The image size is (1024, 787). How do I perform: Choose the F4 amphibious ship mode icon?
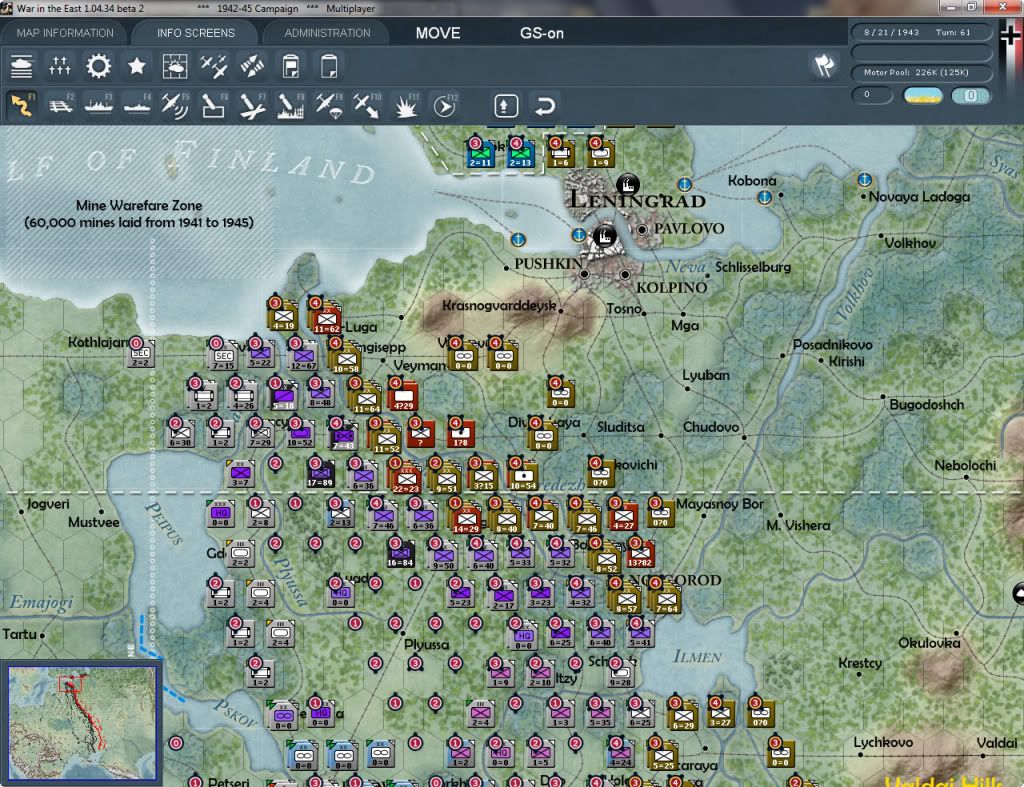(136, 105)
